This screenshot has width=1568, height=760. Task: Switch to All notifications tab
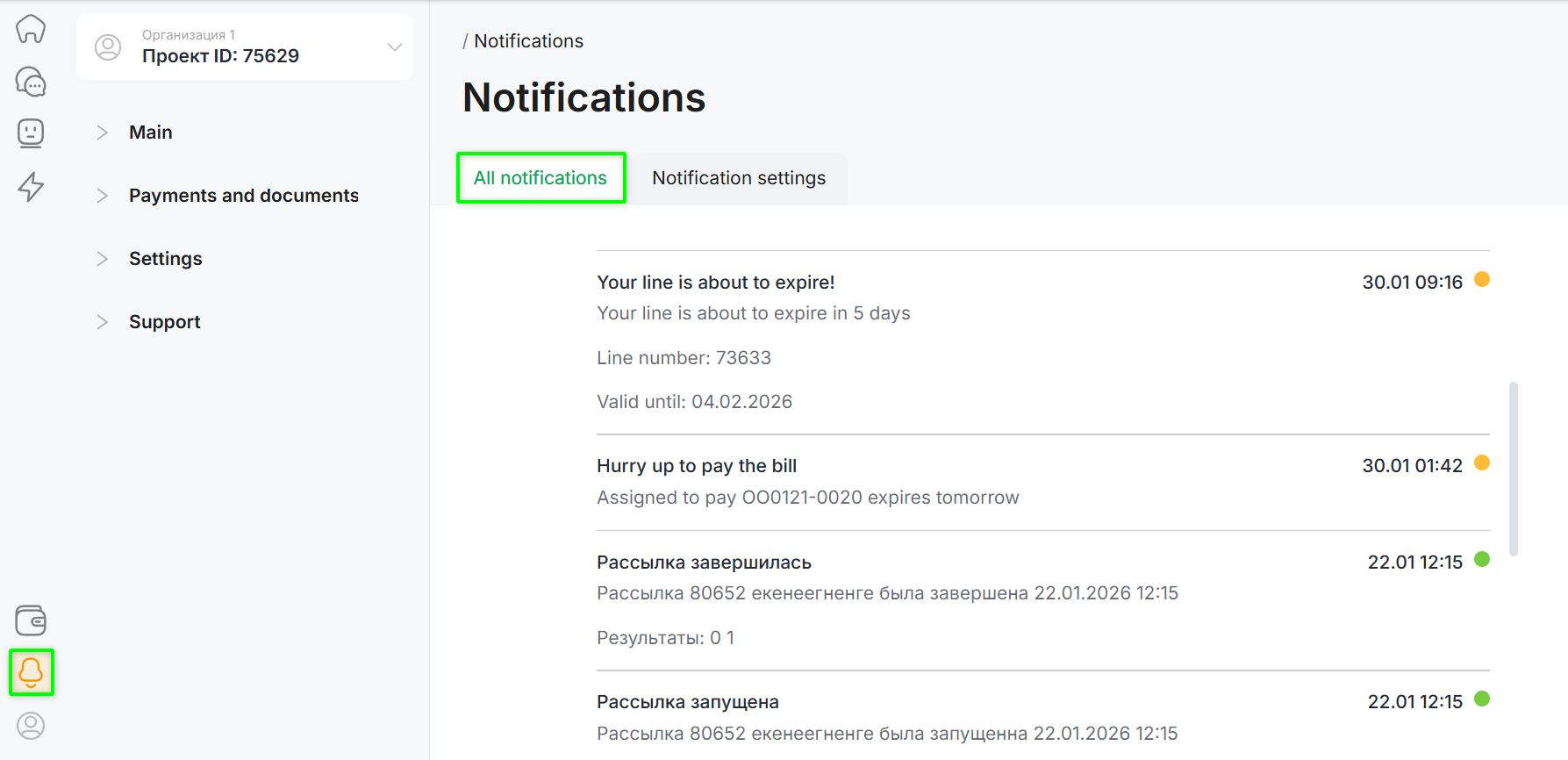pyautogui.click(x=541, y=178)
